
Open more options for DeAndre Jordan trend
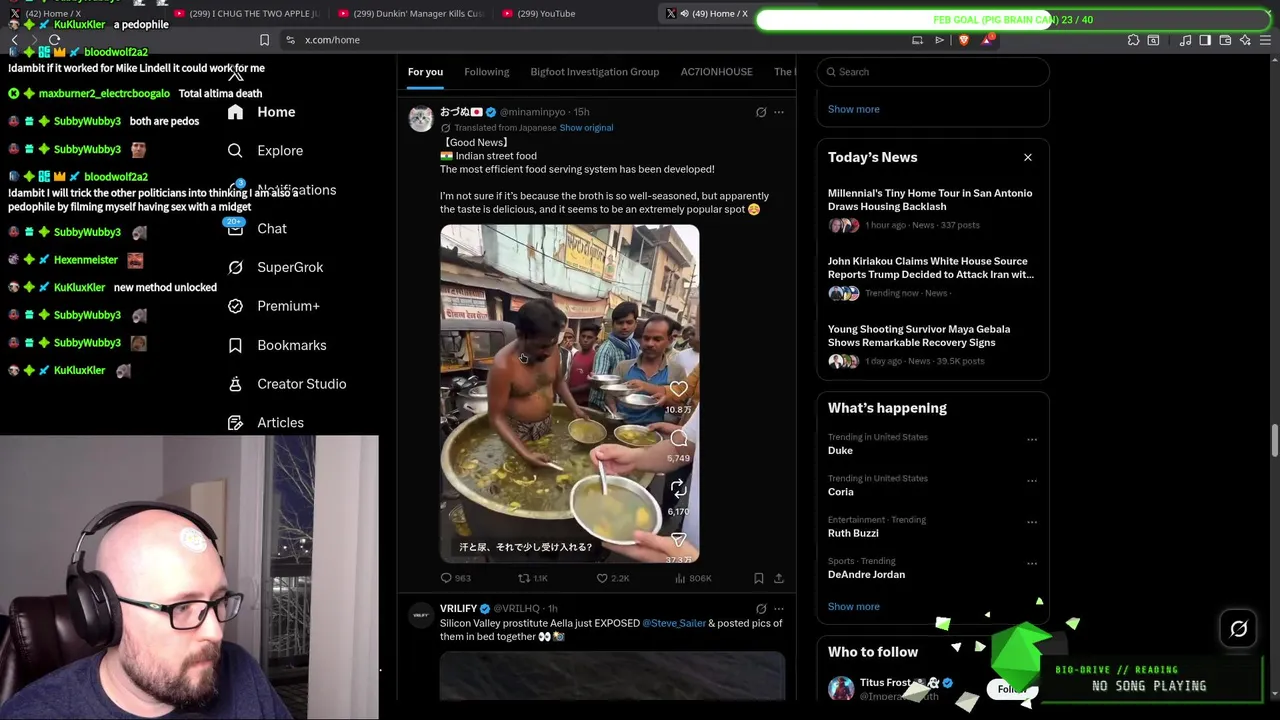coord(1032,563)
